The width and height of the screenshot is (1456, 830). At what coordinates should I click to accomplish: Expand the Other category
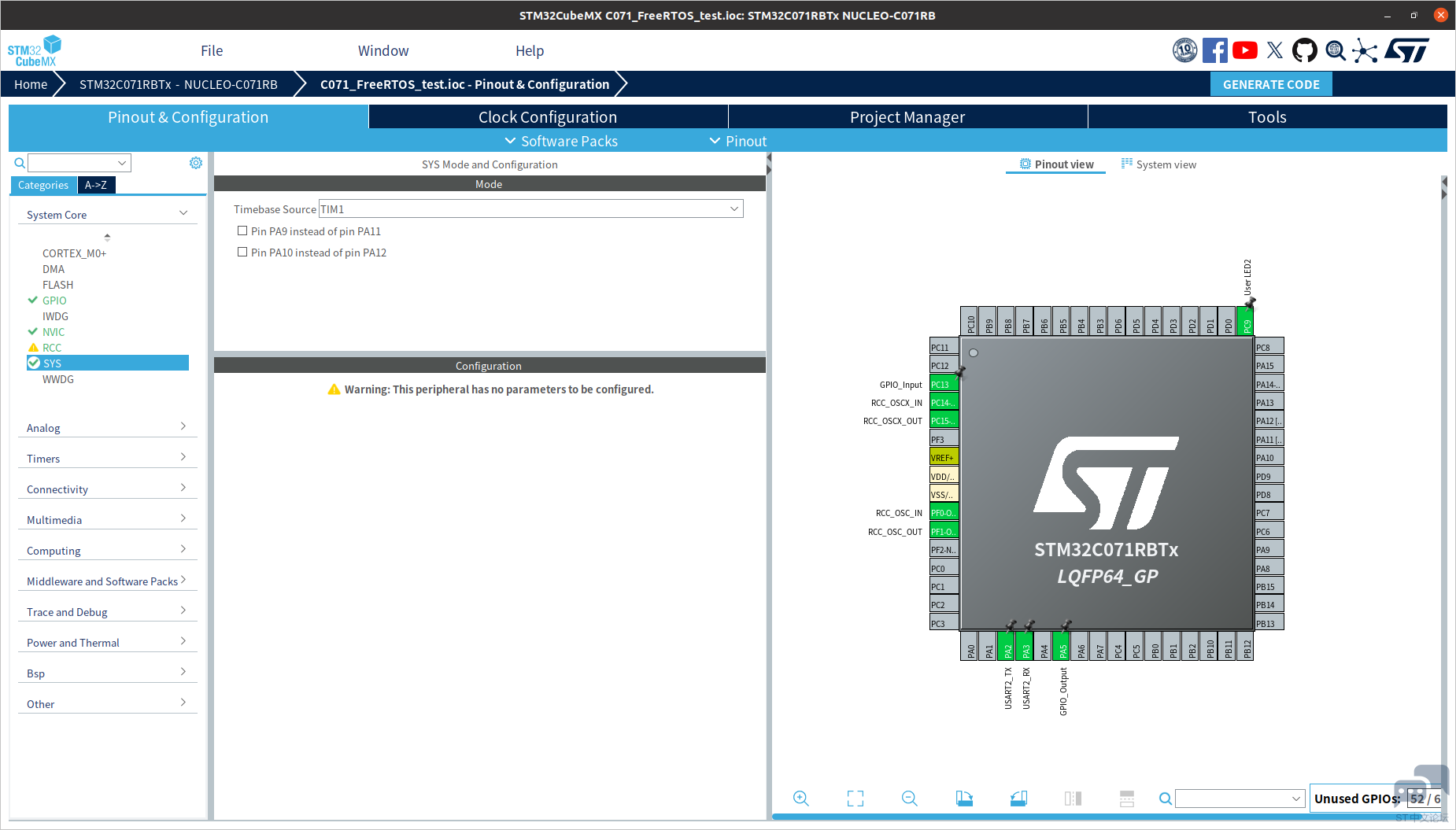point(107,703)
